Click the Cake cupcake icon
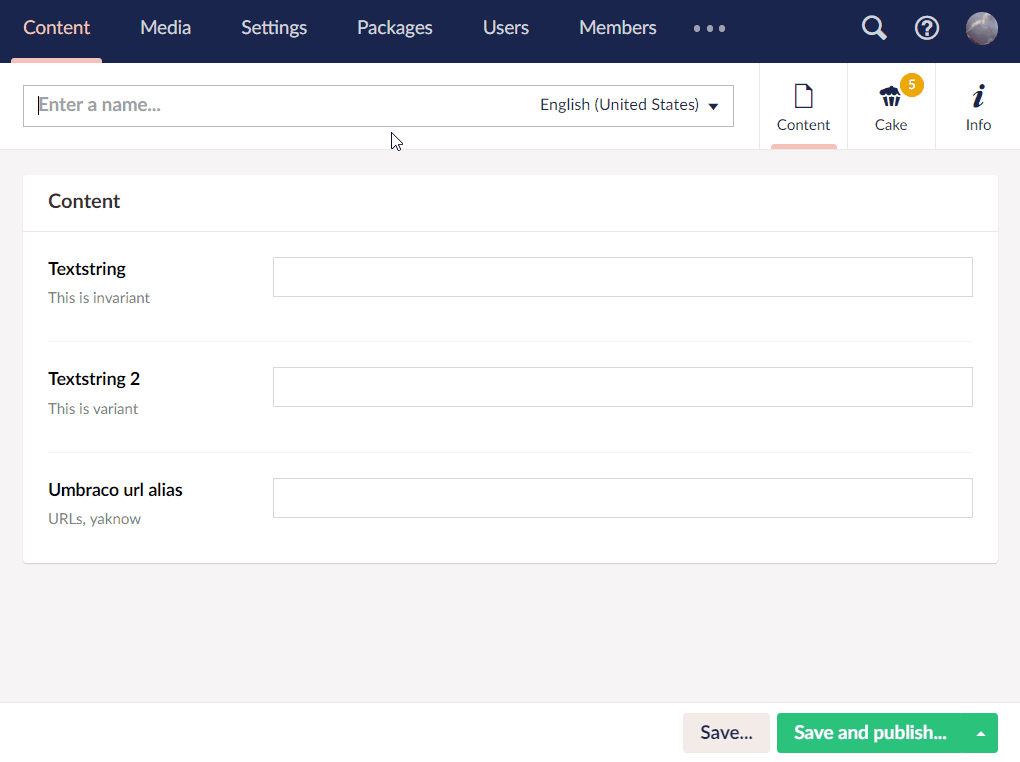Viewport: 1020px width, 762px height. [889, 95]
